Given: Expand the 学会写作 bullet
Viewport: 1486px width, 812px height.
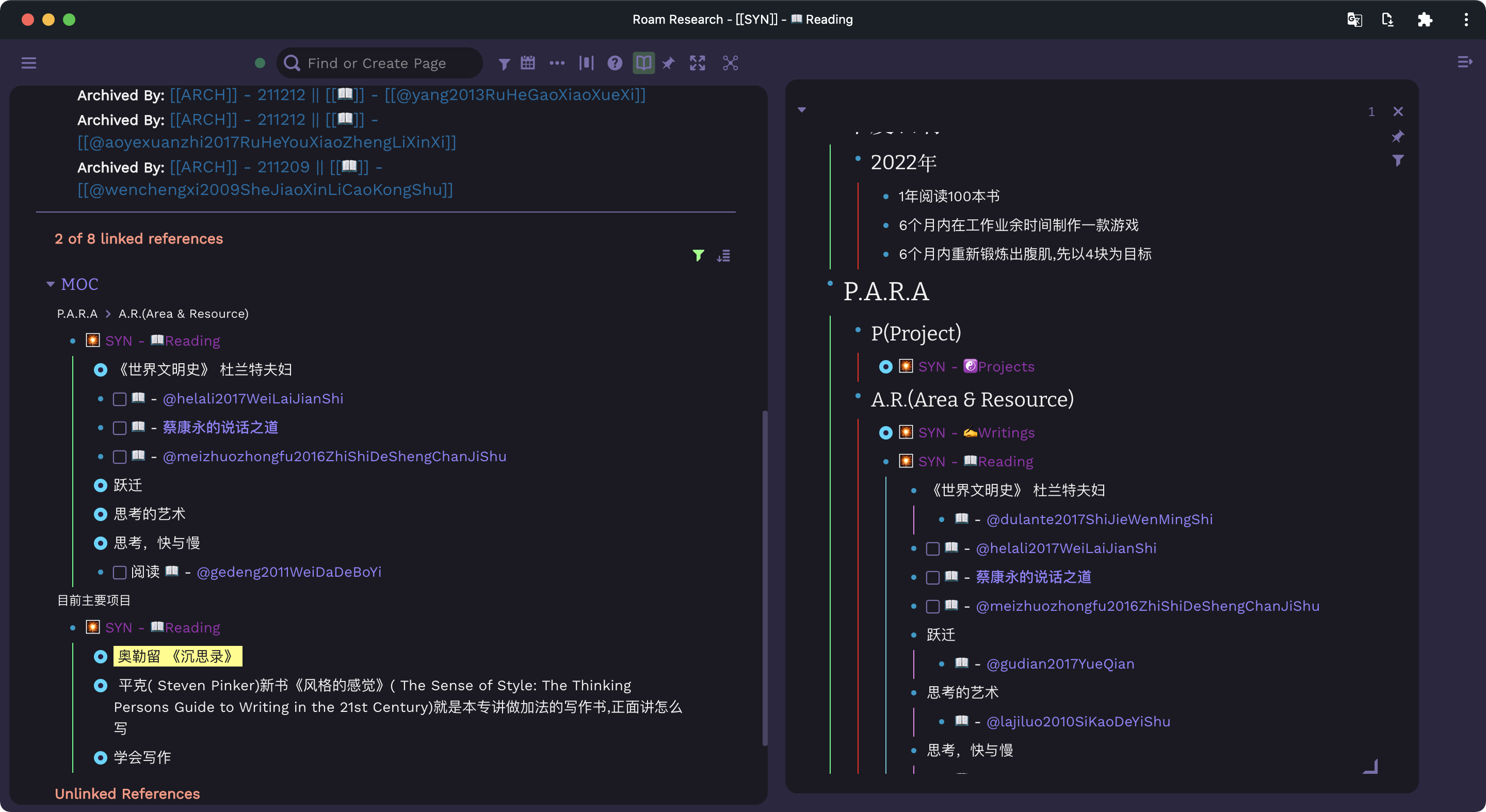Looking at the screenshot, I should 101,757.
